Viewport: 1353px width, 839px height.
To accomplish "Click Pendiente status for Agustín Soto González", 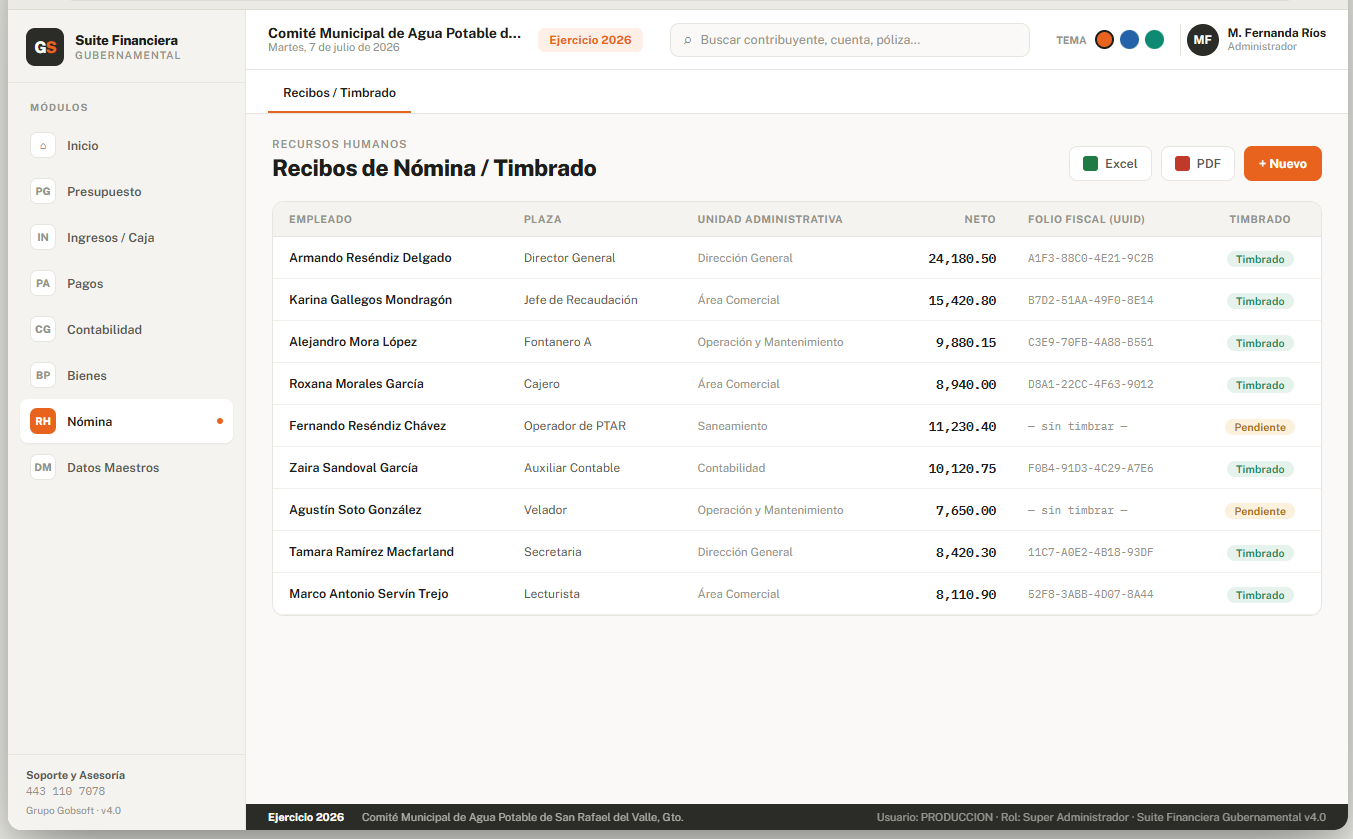I will 1260,511.
